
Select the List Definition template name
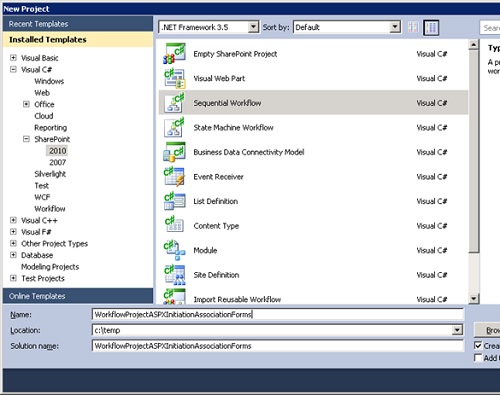[x=216, y=201]
